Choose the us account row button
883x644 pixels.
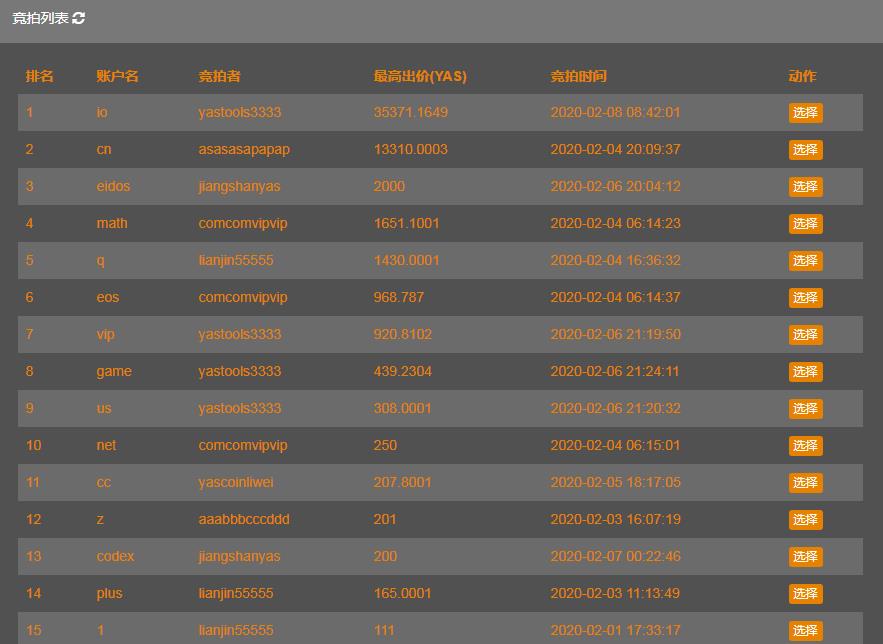point(805,409)
